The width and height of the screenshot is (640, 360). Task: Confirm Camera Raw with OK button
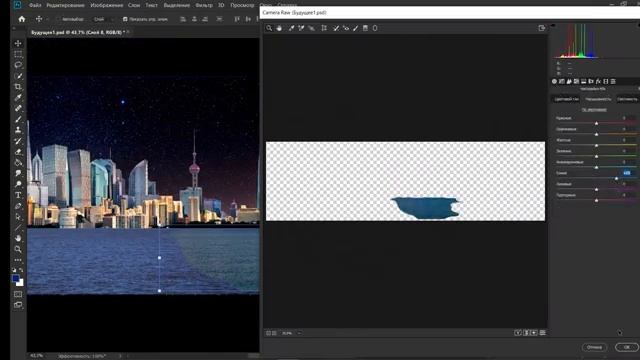627,347
